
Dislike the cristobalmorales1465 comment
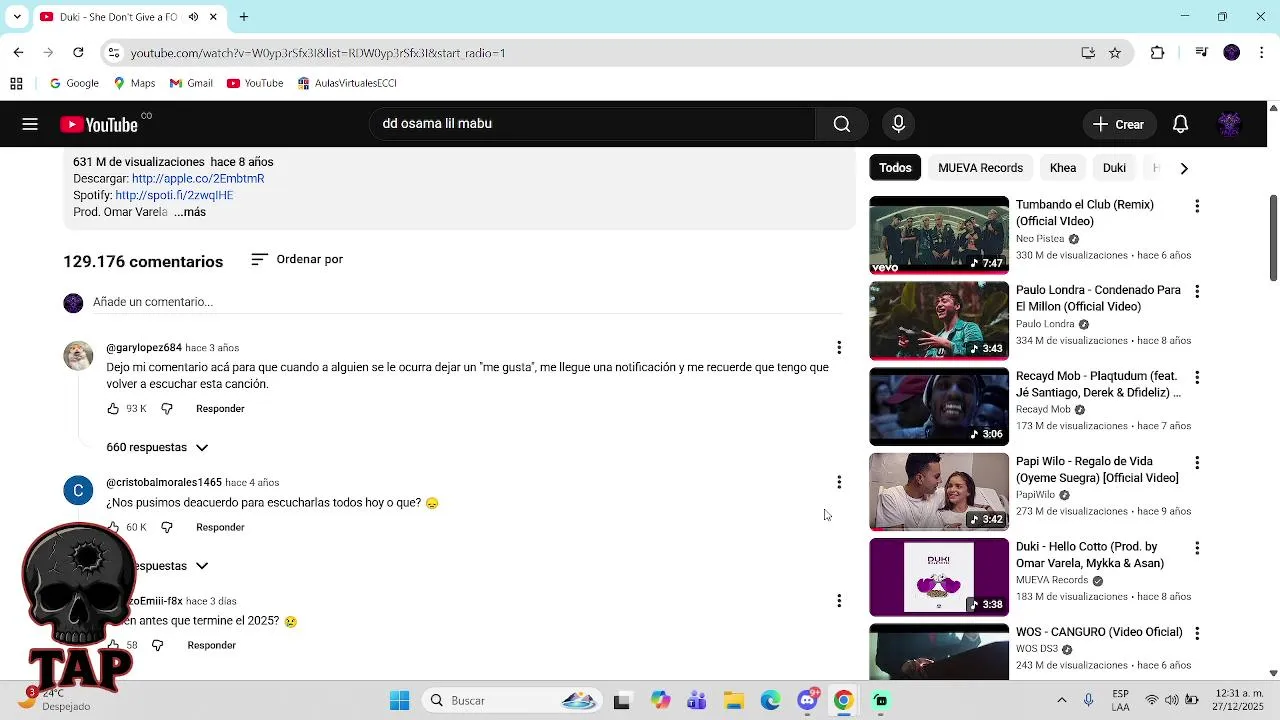tap(167, 527)
